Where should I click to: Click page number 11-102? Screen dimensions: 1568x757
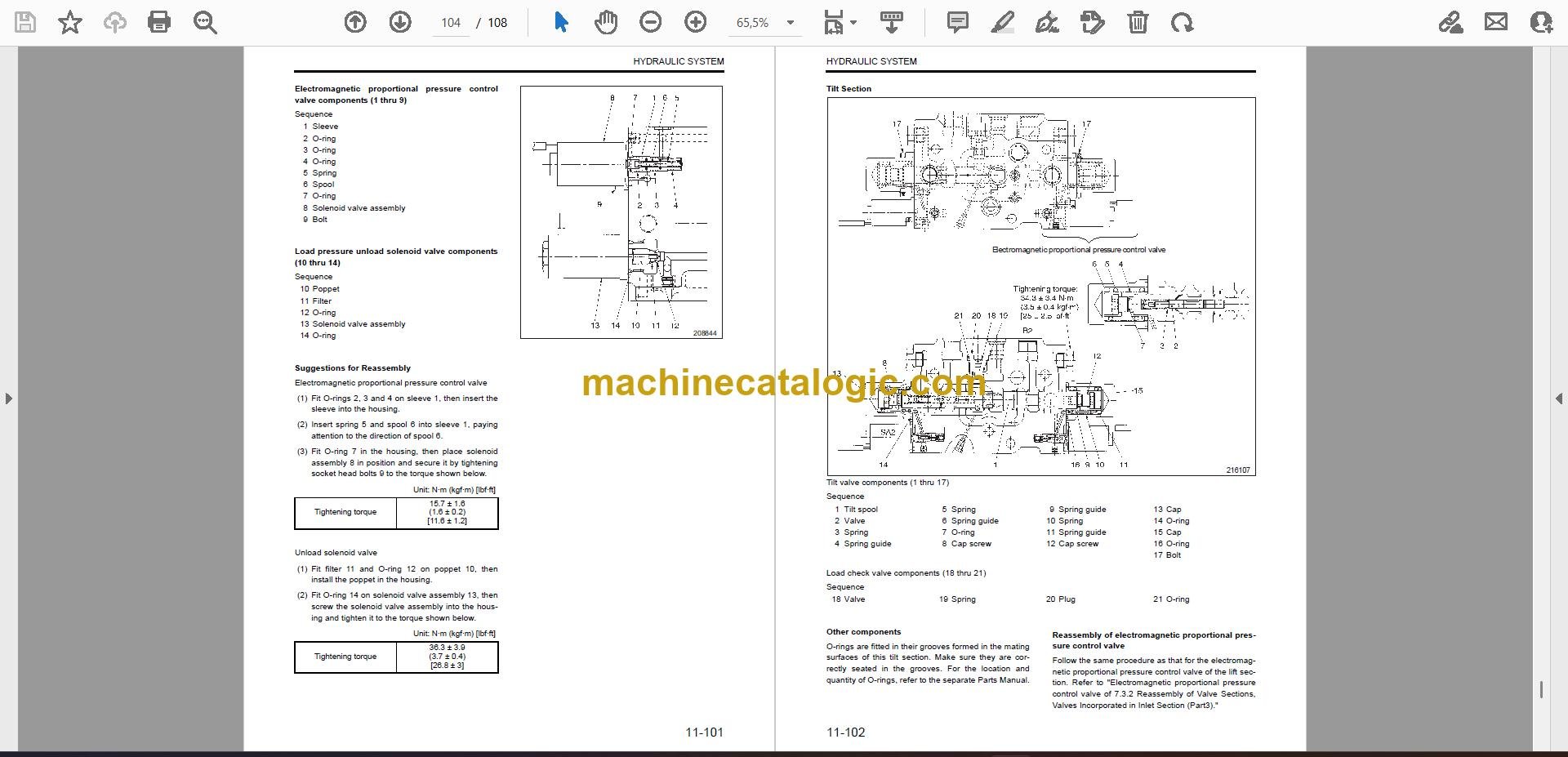coord(845,733)
